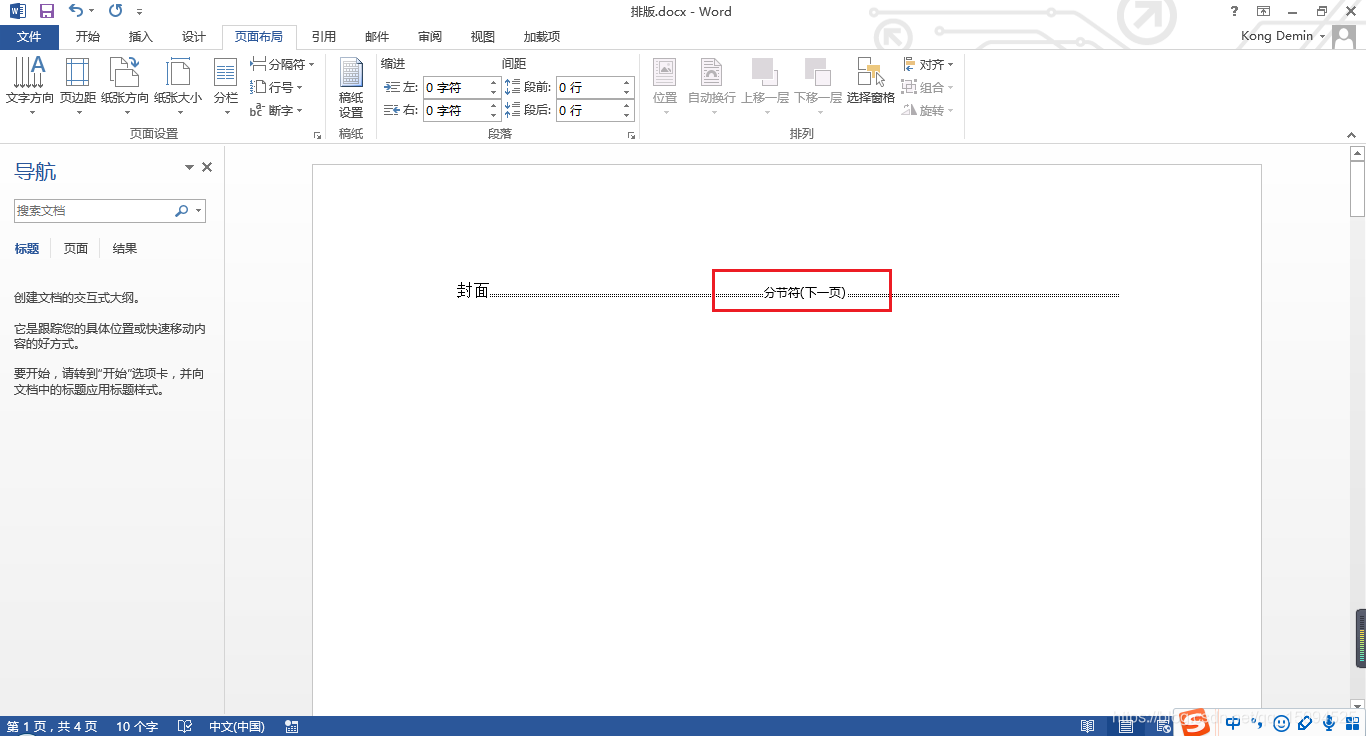This screenshot has width=1366, height=736.
Task: Select the 结果 navigation tab
Action: point(125,248)
